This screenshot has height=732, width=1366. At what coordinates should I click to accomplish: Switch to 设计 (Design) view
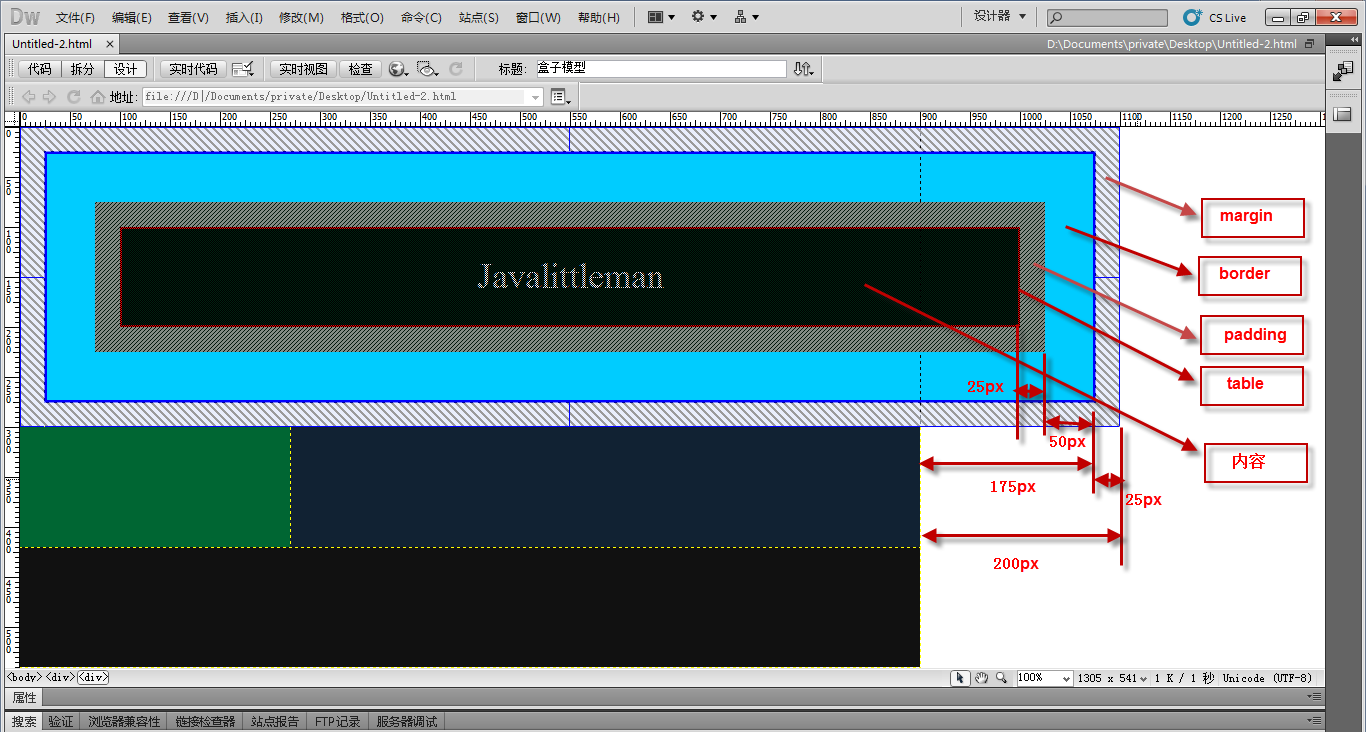tap(125, 69)
